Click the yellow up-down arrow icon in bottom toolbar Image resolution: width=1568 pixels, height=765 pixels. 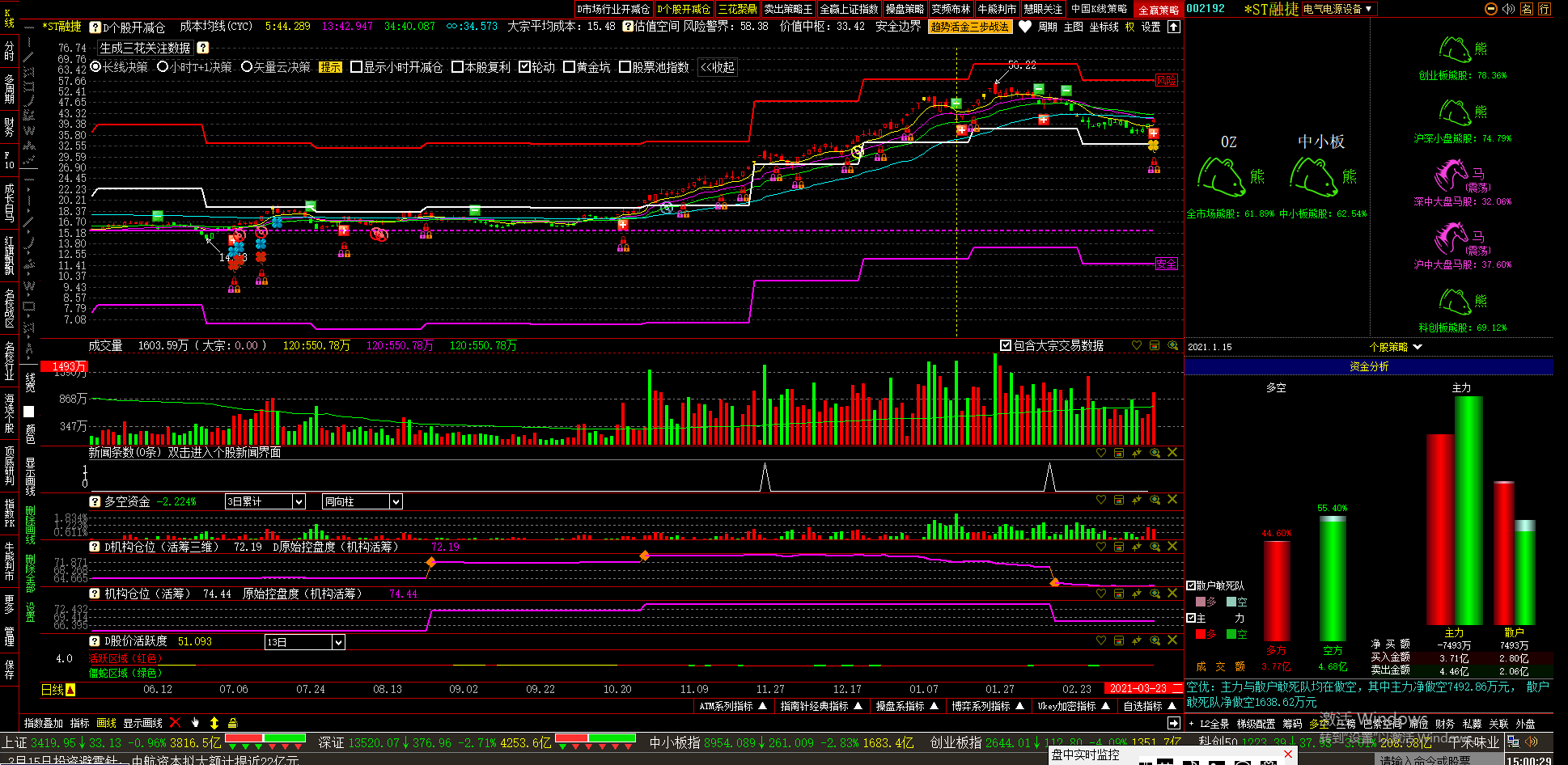point(214,723)
